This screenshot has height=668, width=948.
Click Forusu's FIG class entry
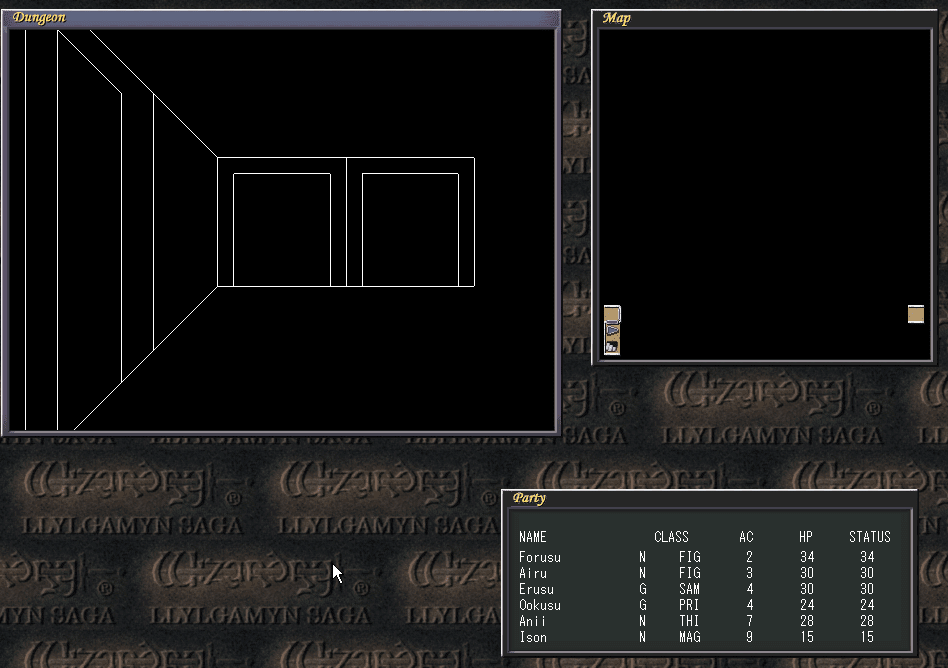tap(690, 557)
